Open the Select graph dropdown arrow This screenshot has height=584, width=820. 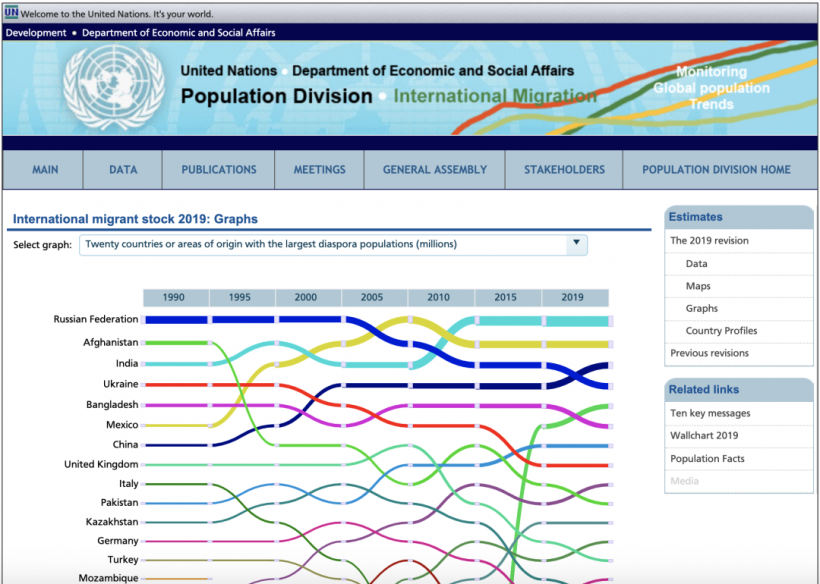(x=576, y=244)
